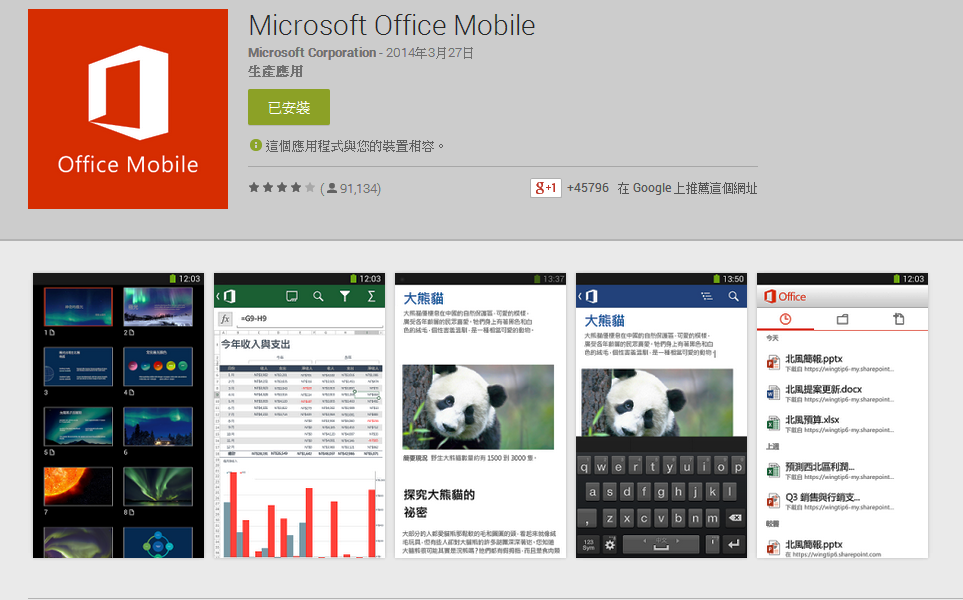Click the filter funnel icon in Excel screenshot

tap(345, 296)
